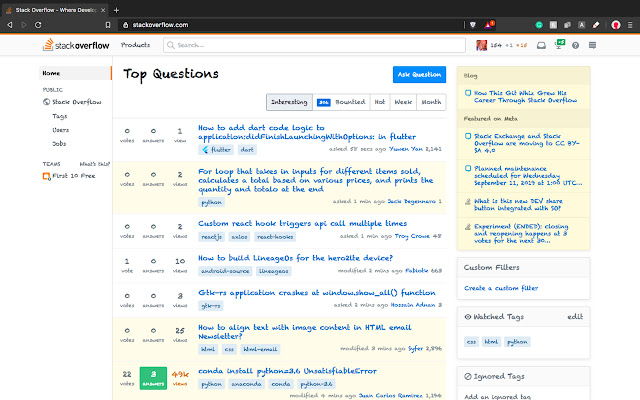This screenshot has width=640, height=400.
Task: Open the Products menu
Action: pos(135,45)
